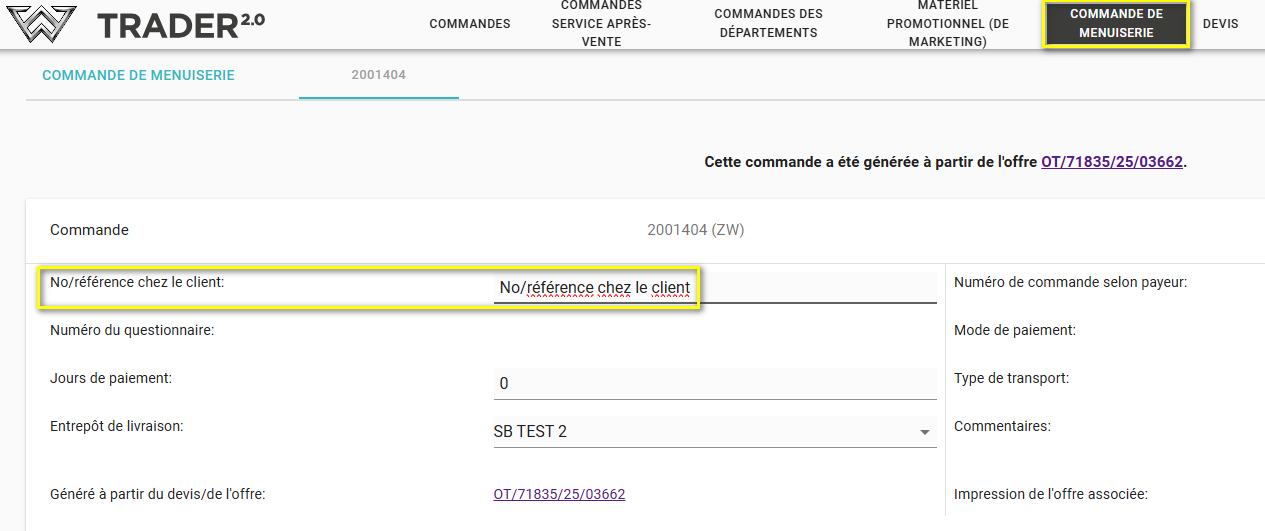The image size is (1265, 531).
Task: Click the Commentaires label
Action: tap(1002, 426)
